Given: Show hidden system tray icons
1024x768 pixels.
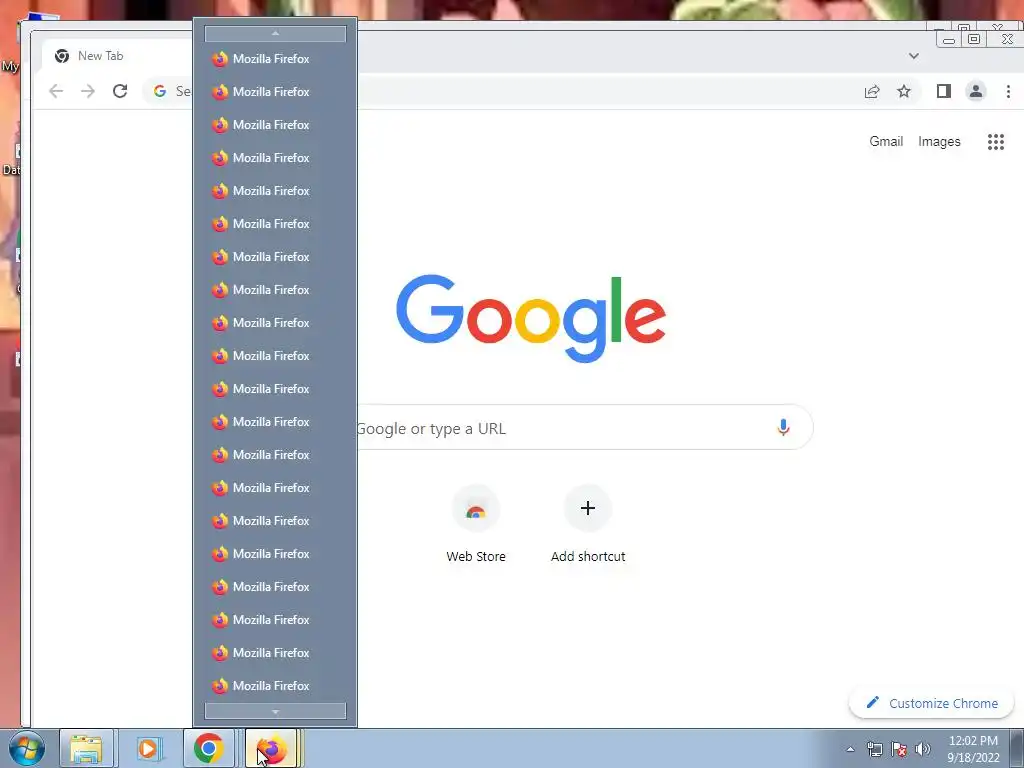Looking at the screenshot, I should pyautogui.click(x=850, y=749).
